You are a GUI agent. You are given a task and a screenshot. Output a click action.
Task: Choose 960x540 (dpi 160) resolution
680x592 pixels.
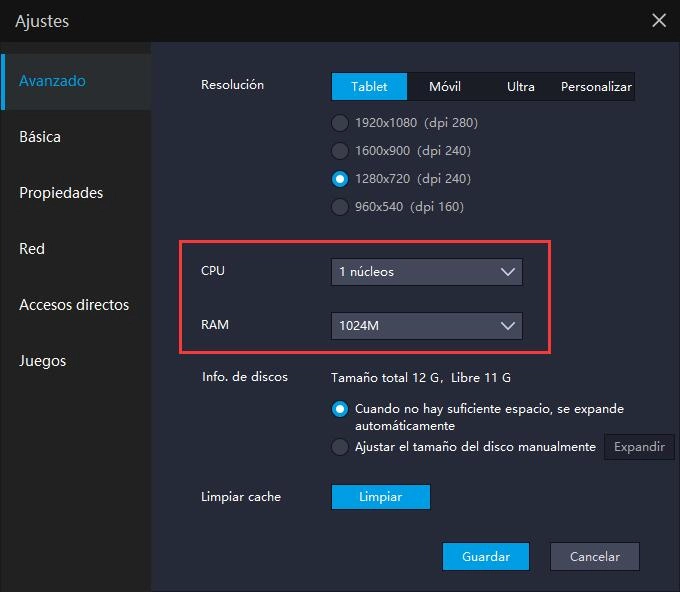pos(340,207)
